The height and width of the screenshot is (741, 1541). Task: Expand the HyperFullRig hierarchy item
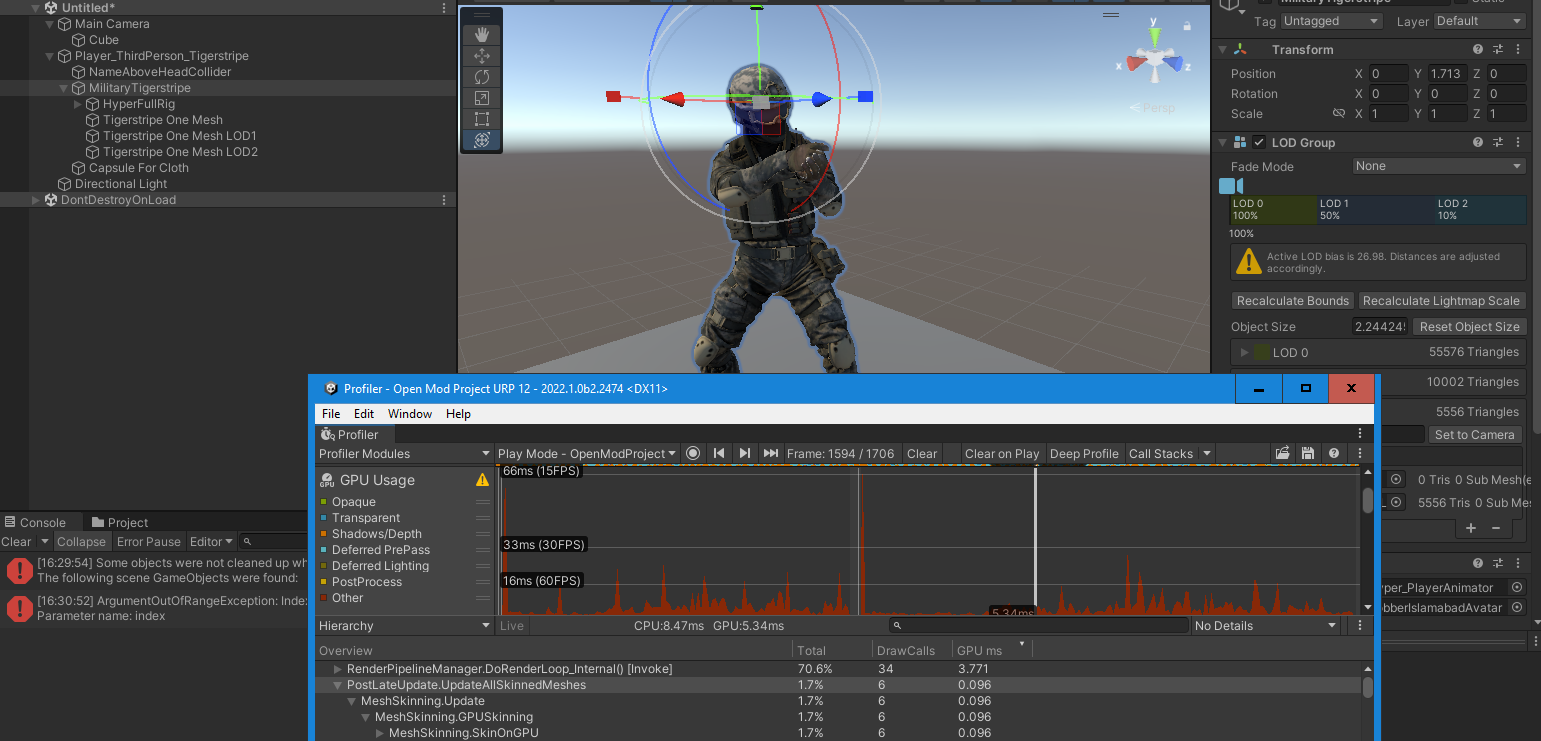pyautogui.click(x=78, y=103)
